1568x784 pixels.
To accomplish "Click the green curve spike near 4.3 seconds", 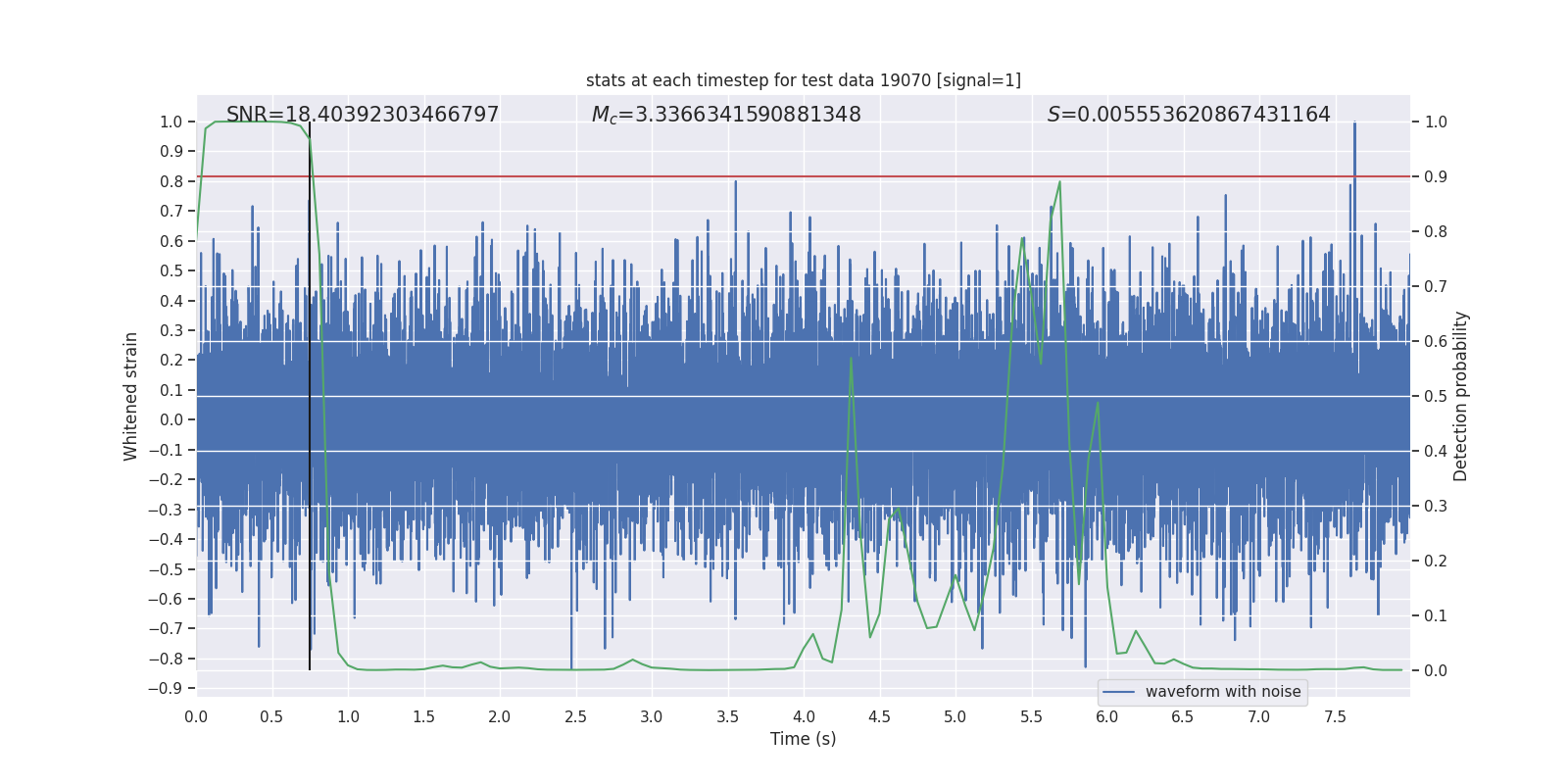I will 851,359.
